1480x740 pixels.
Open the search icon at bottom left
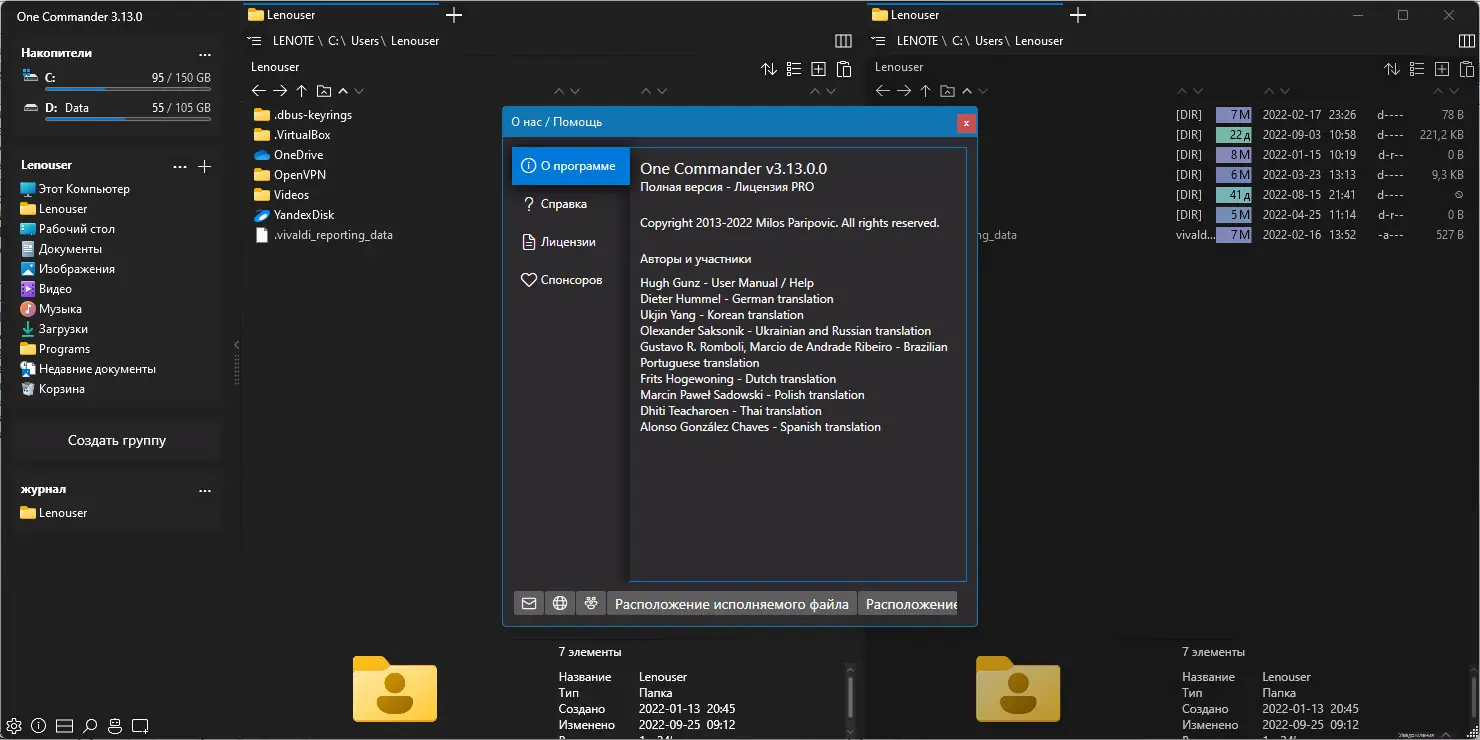coord(89,726)
